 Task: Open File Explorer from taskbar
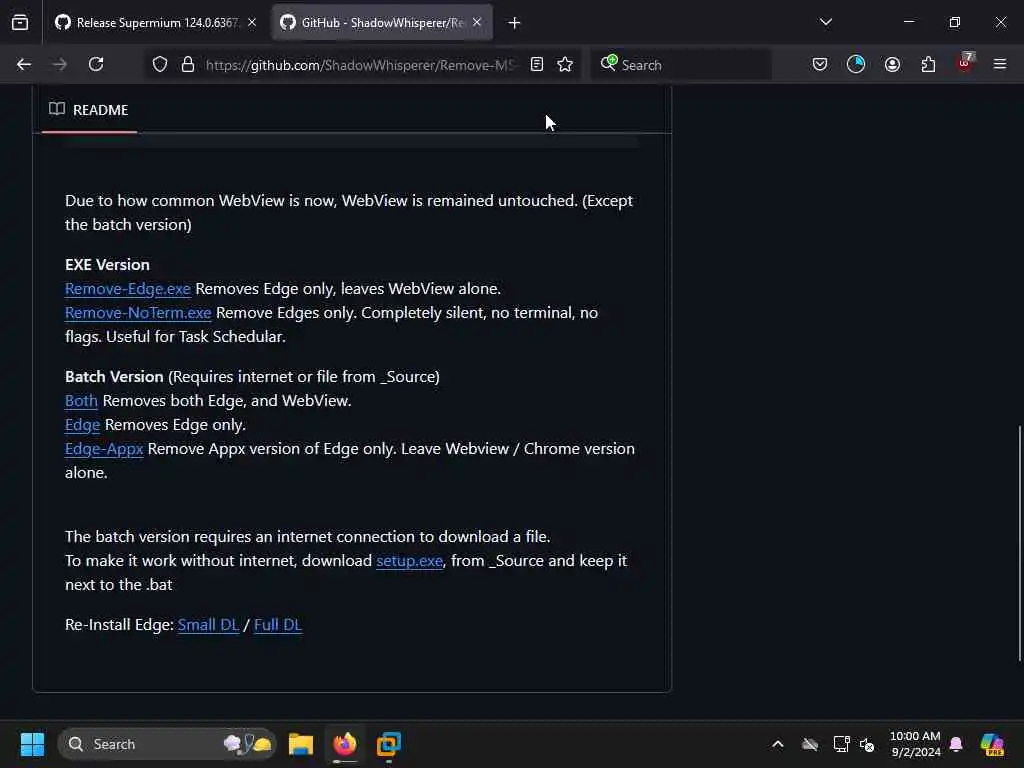[301, 744]
